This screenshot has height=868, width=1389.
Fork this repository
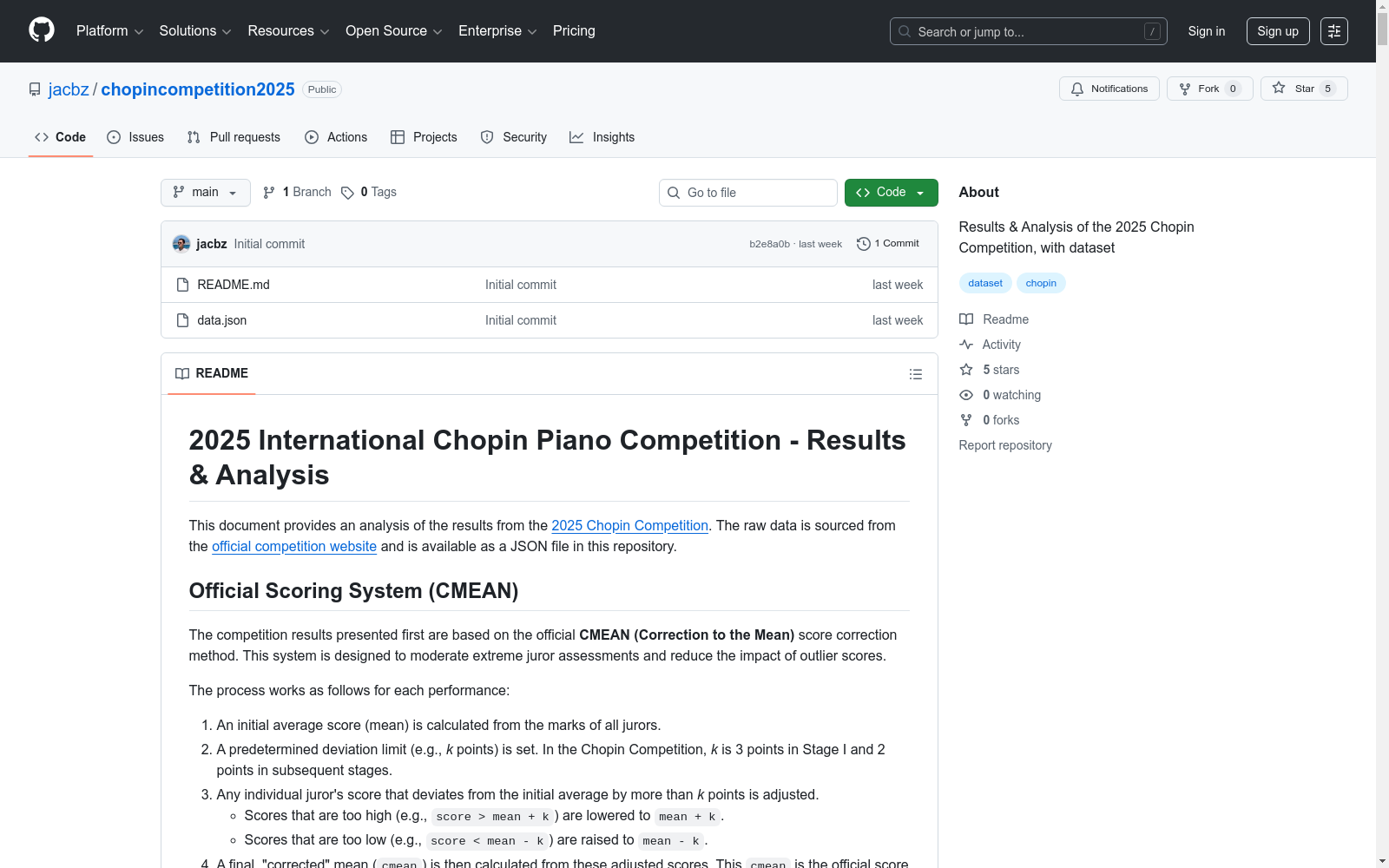1209,89
